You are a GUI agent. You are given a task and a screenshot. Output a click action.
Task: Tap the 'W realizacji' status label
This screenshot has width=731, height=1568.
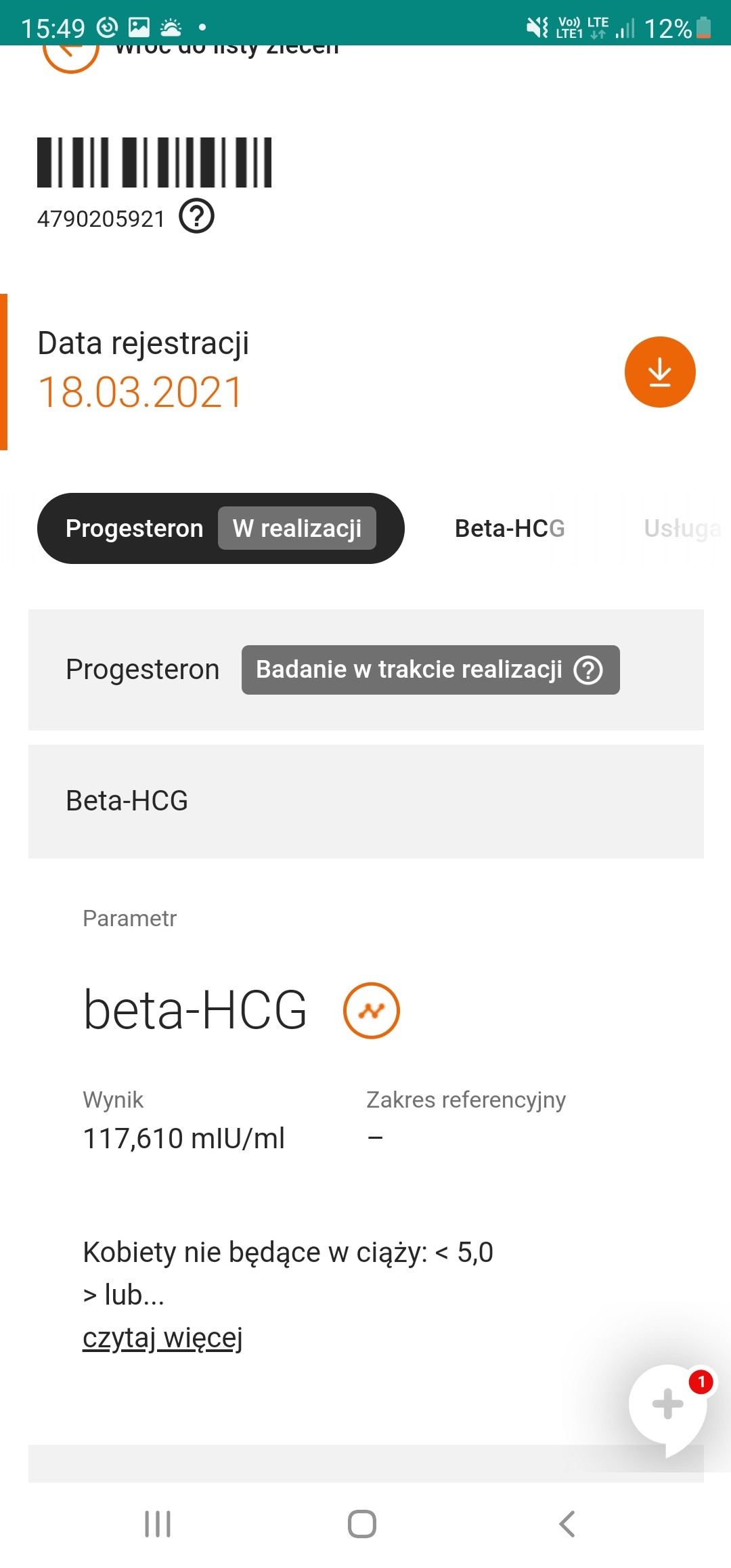297,528
